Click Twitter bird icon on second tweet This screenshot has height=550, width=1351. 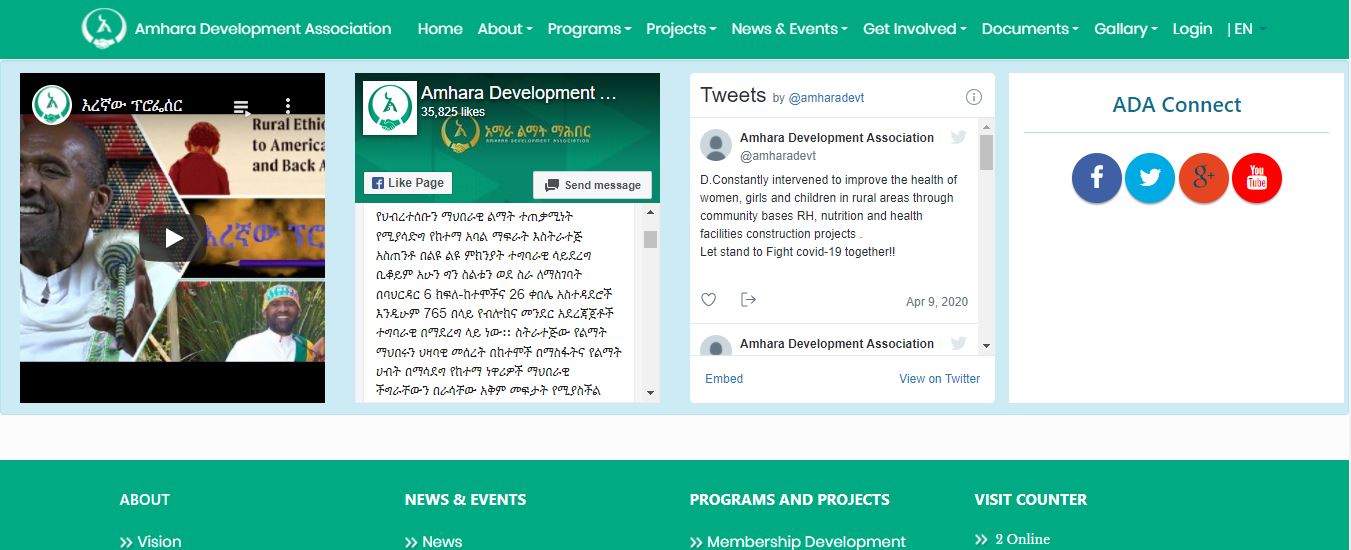tap(958, 343)
